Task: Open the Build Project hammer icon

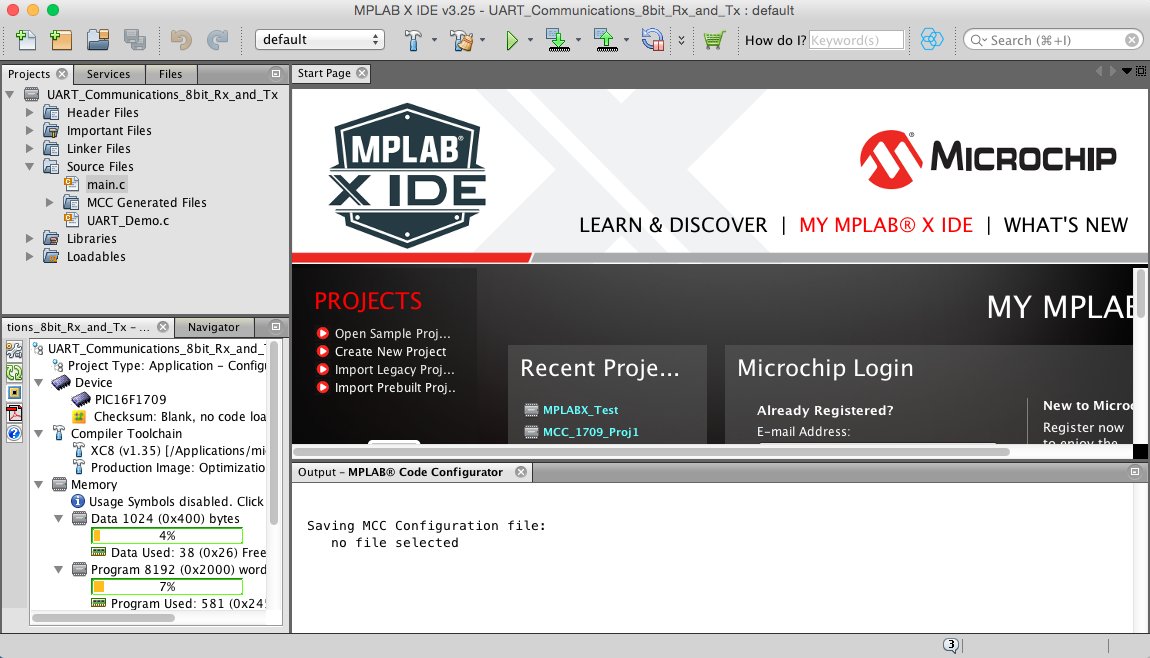Action: pos(415,39)
